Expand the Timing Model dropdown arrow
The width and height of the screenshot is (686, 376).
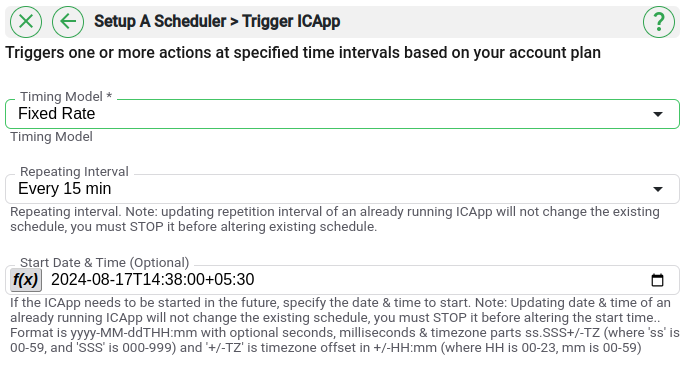[x=658, y=114]
